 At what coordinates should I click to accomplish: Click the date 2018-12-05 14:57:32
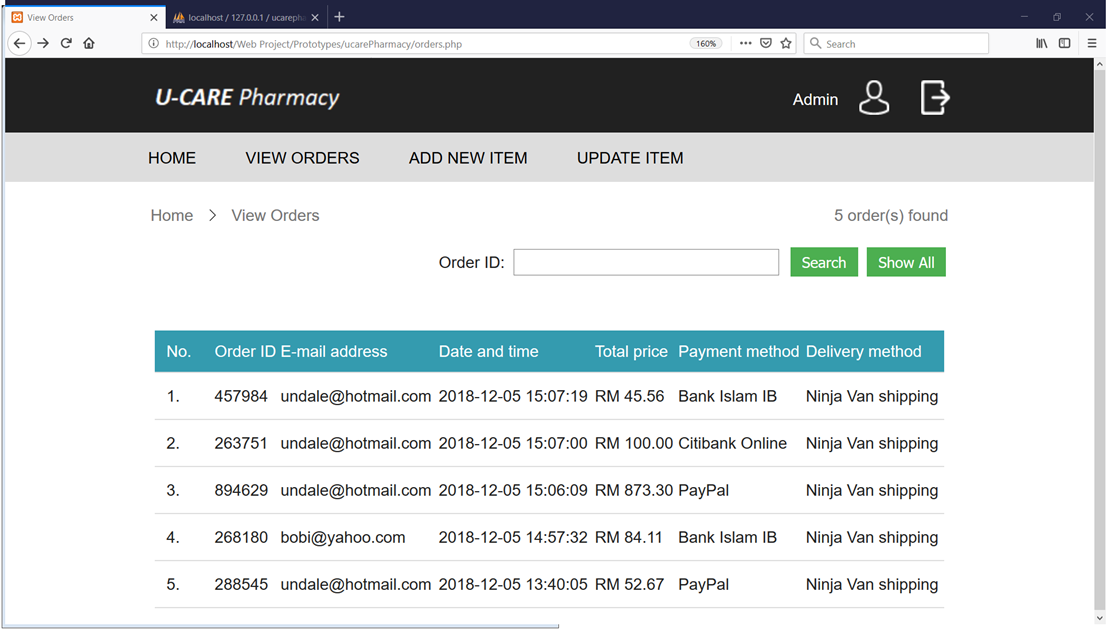click(513, 538)
